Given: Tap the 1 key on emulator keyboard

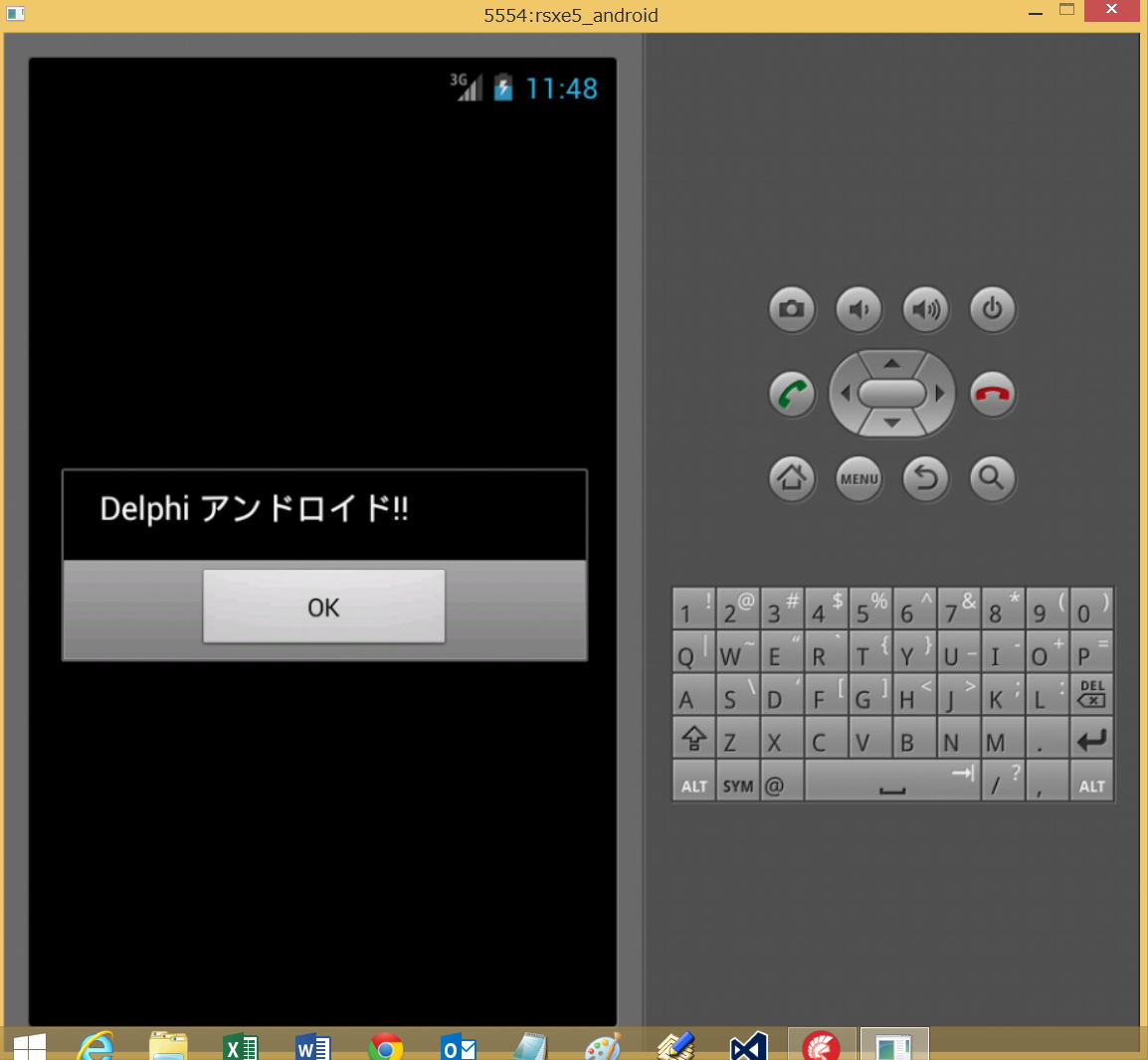Looking at the screenshot, I should pyautogui.click(x=693, y=609).
